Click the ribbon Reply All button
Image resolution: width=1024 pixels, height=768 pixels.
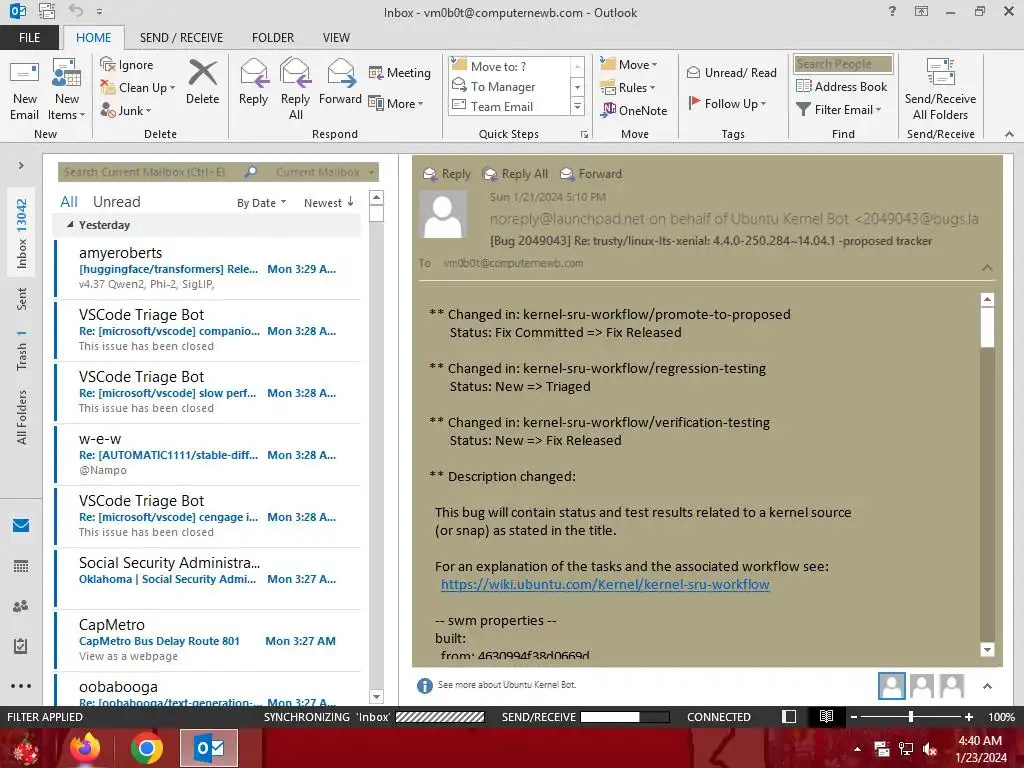pyautogui.click(x=295, y=90)
